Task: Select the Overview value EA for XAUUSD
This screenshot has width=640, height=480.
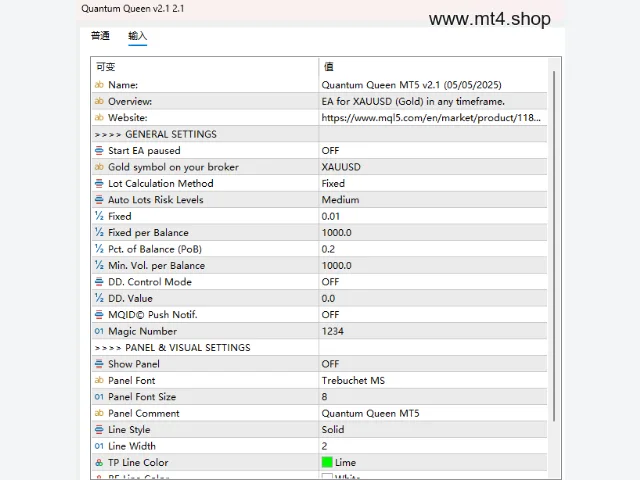Action: [433, 101]
